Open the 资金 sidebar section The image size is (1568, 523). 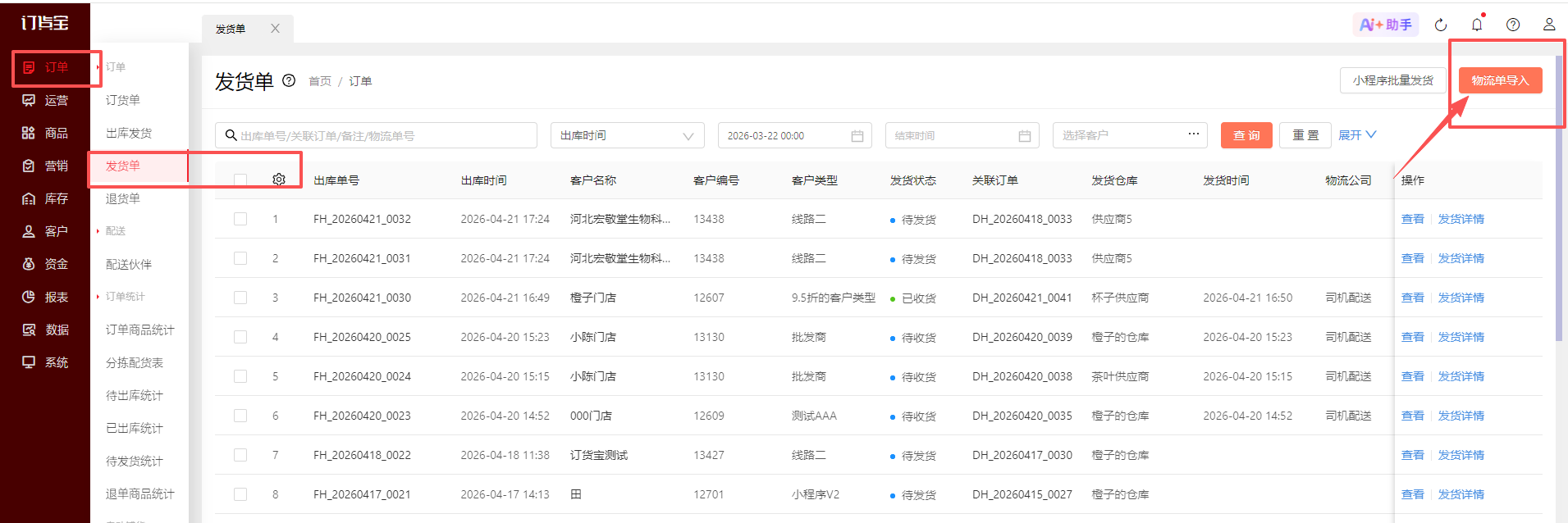45,264
